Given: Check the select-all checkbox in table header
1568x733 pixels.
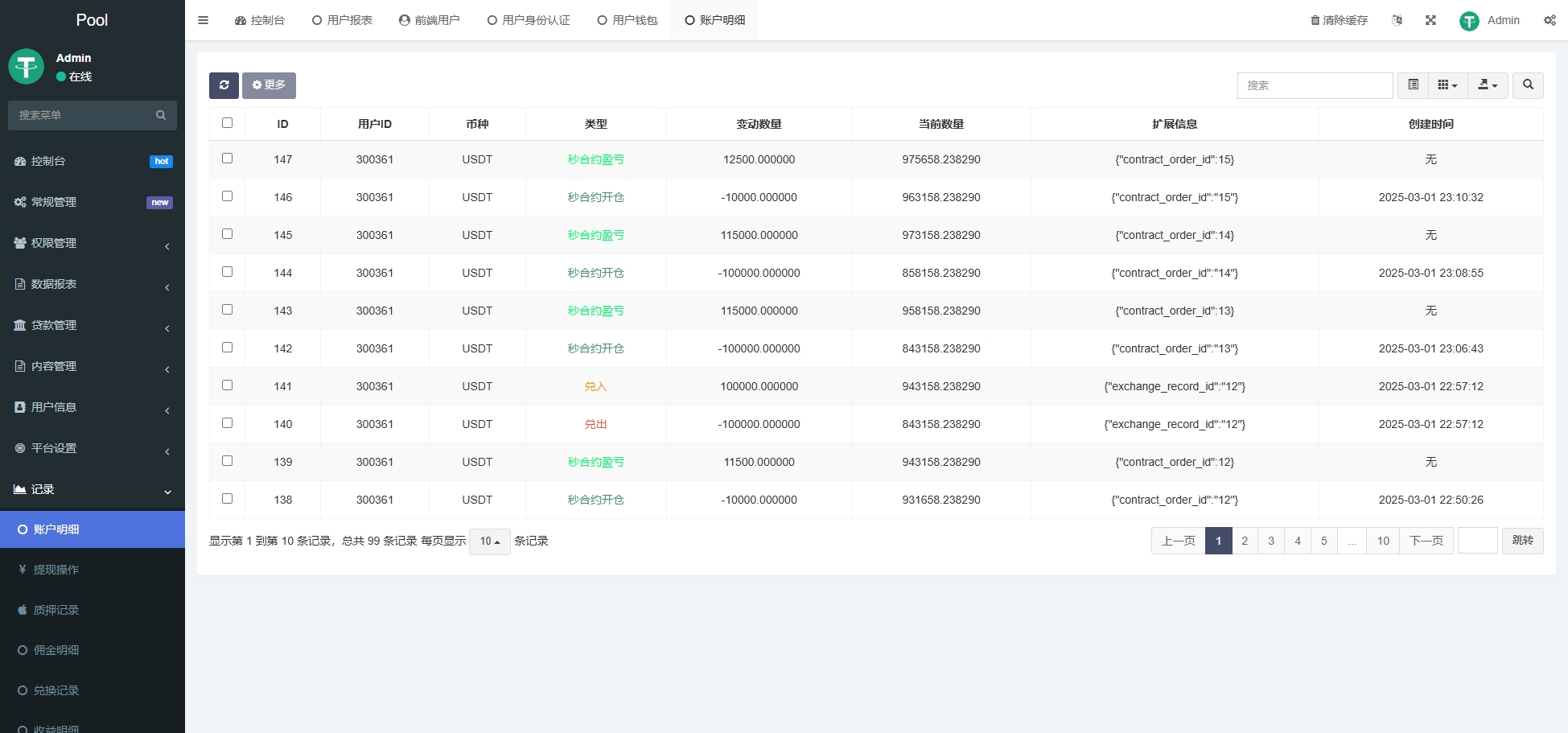Looking at the screenshot, I should (x=227, y=123).
